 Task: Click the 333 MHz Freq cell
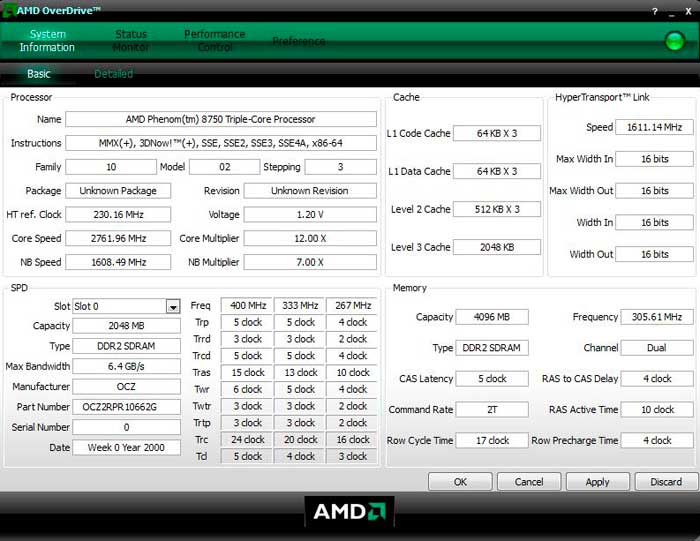tap(300, 305)
